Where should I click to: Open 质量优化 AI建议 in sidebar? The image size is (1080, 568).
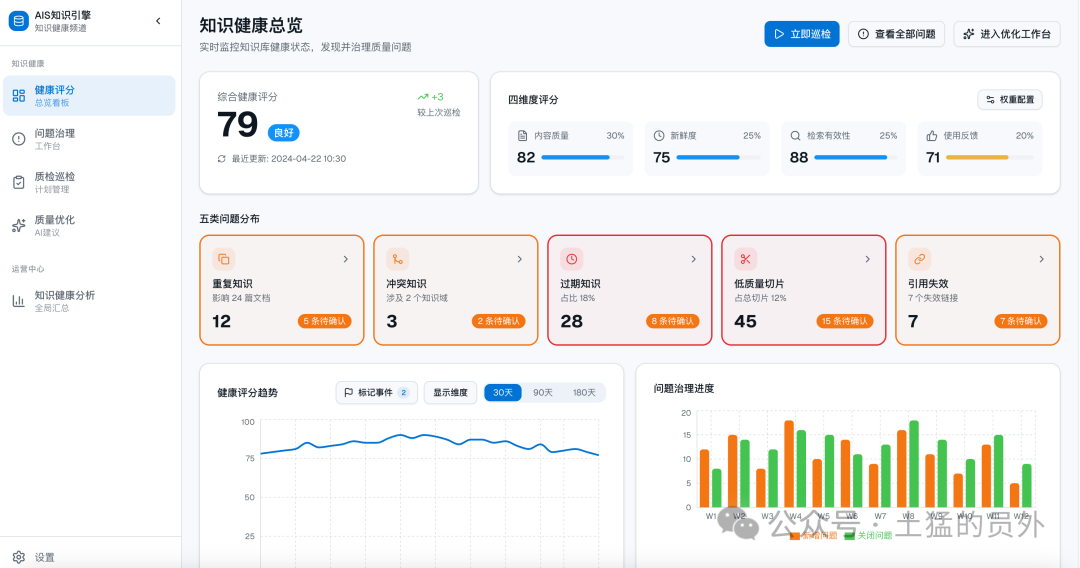coord(90,225)
